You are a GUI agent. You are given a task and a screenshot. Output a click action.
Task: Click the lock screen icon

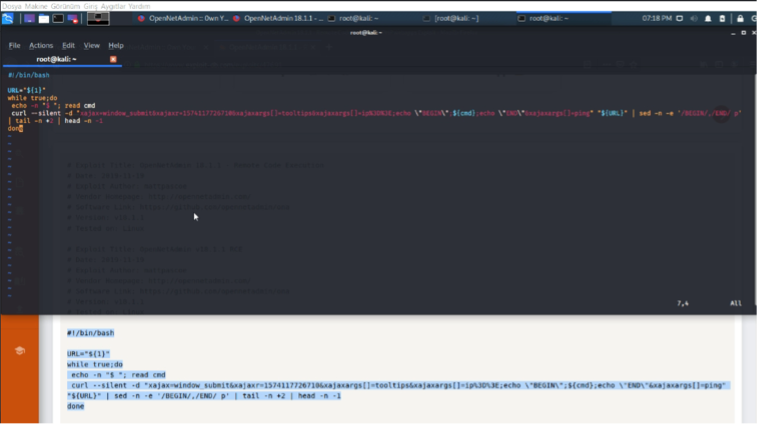740,18
